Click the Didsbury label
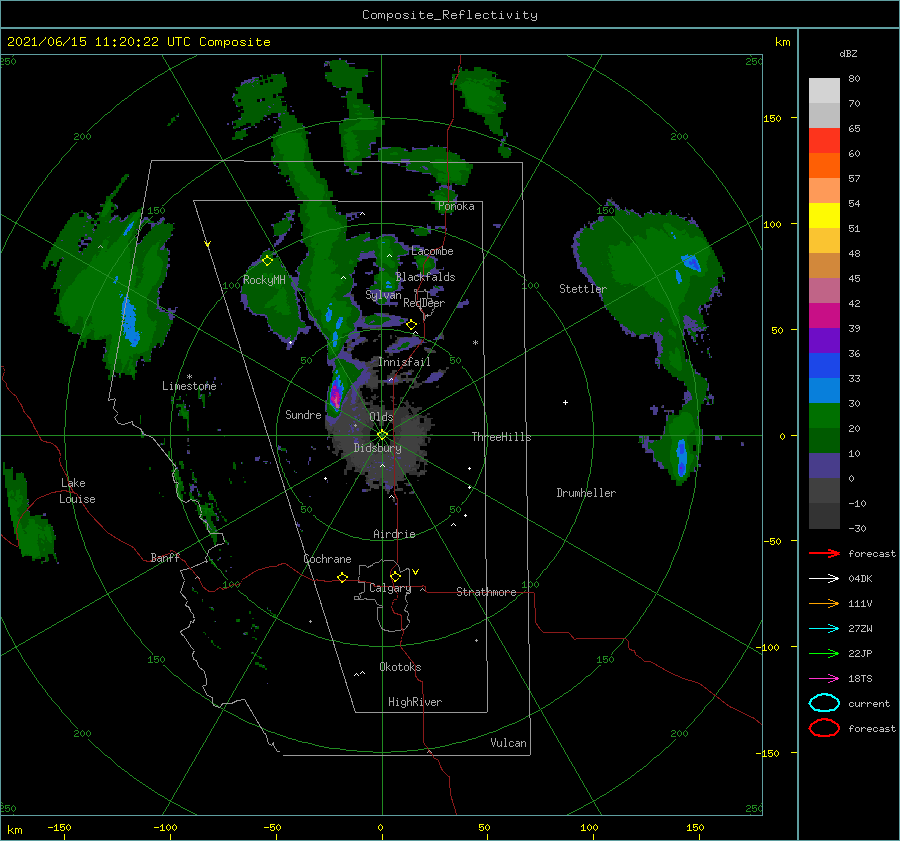Viewport: 900px width, 841px height. [x=377, y=448]
